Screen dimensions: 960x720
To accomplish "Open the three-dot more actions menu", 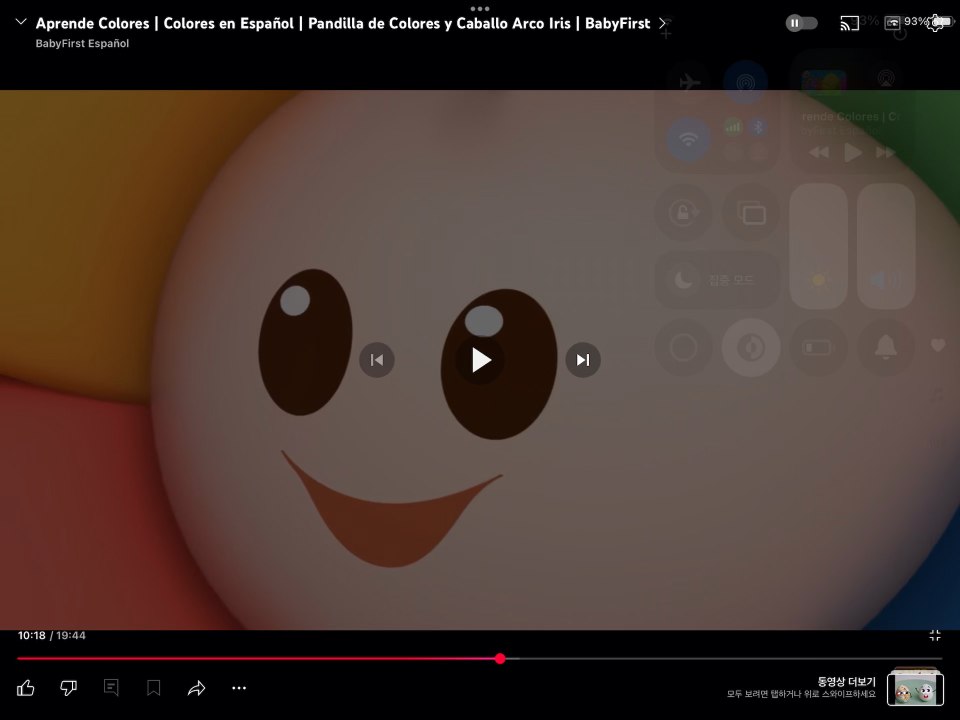I will pos(239,688).
